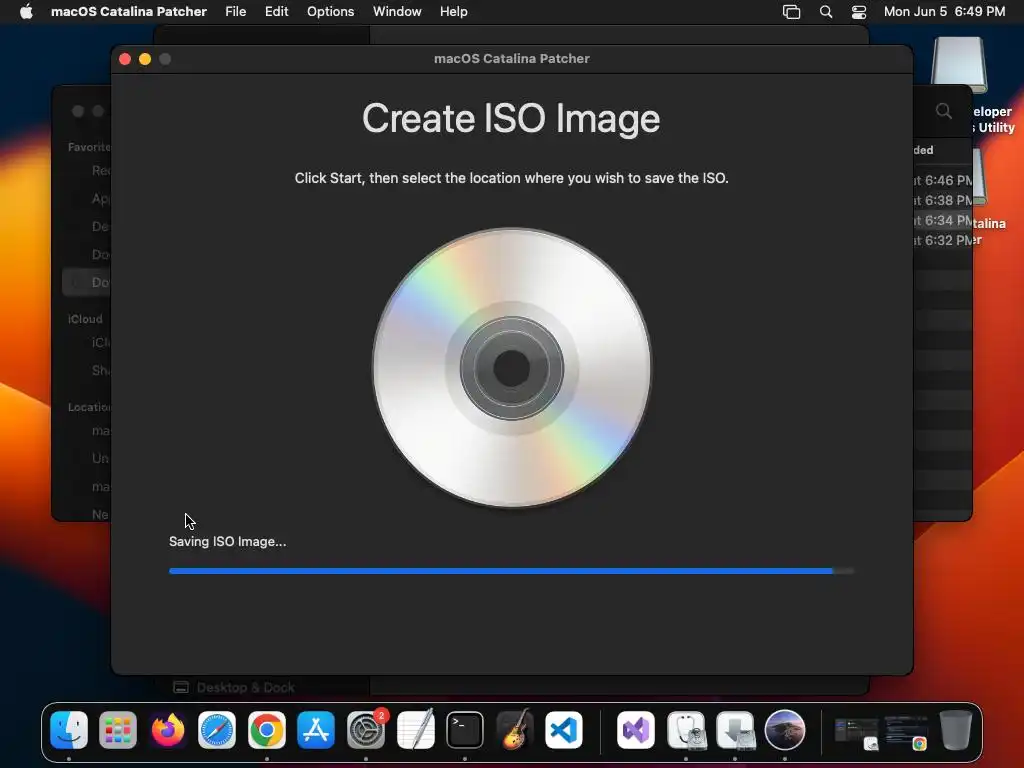Click the date and time in menu bar

point(944,12)
